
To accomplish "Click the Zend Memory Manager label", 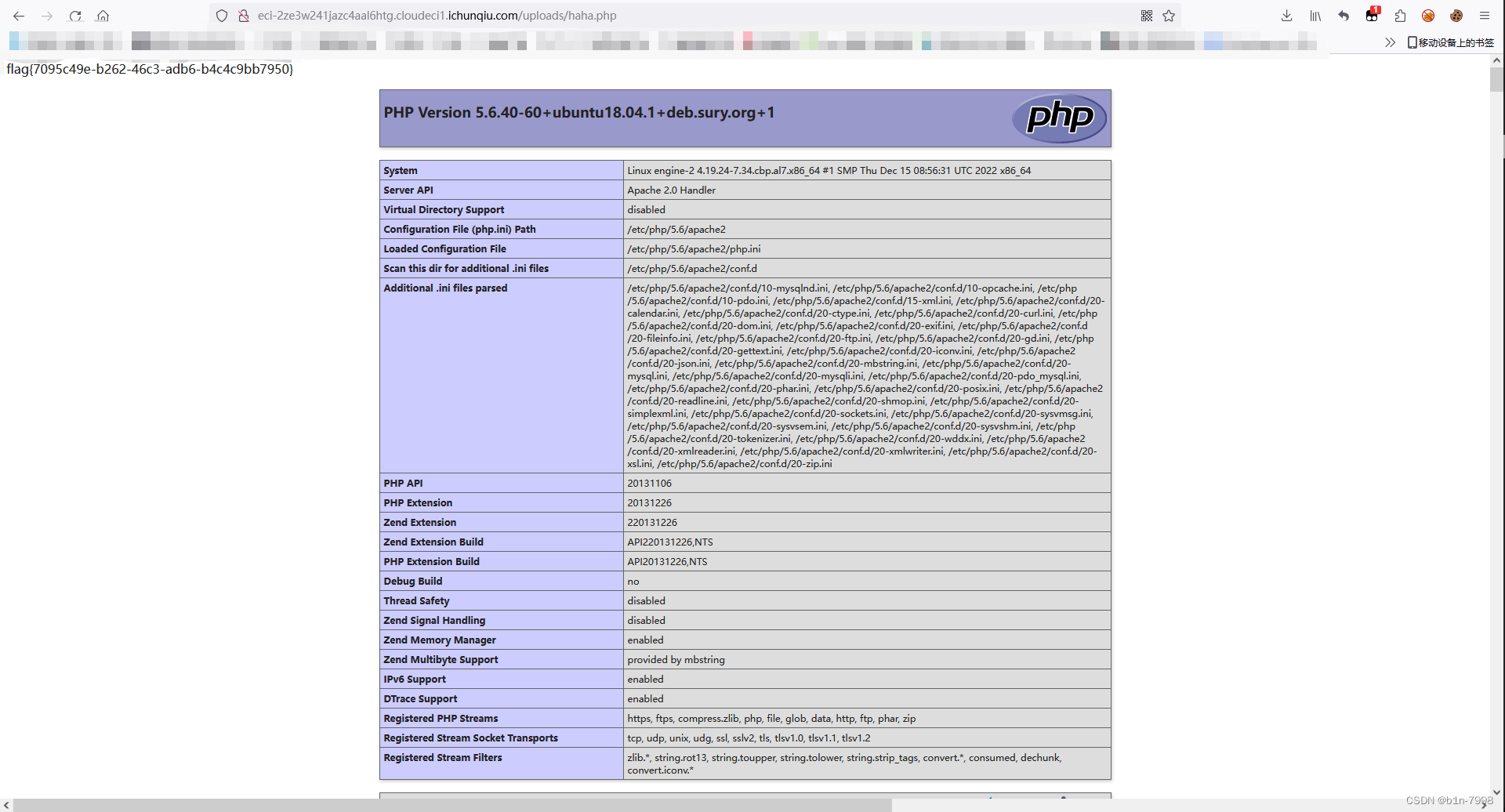I will click(440, 640).
